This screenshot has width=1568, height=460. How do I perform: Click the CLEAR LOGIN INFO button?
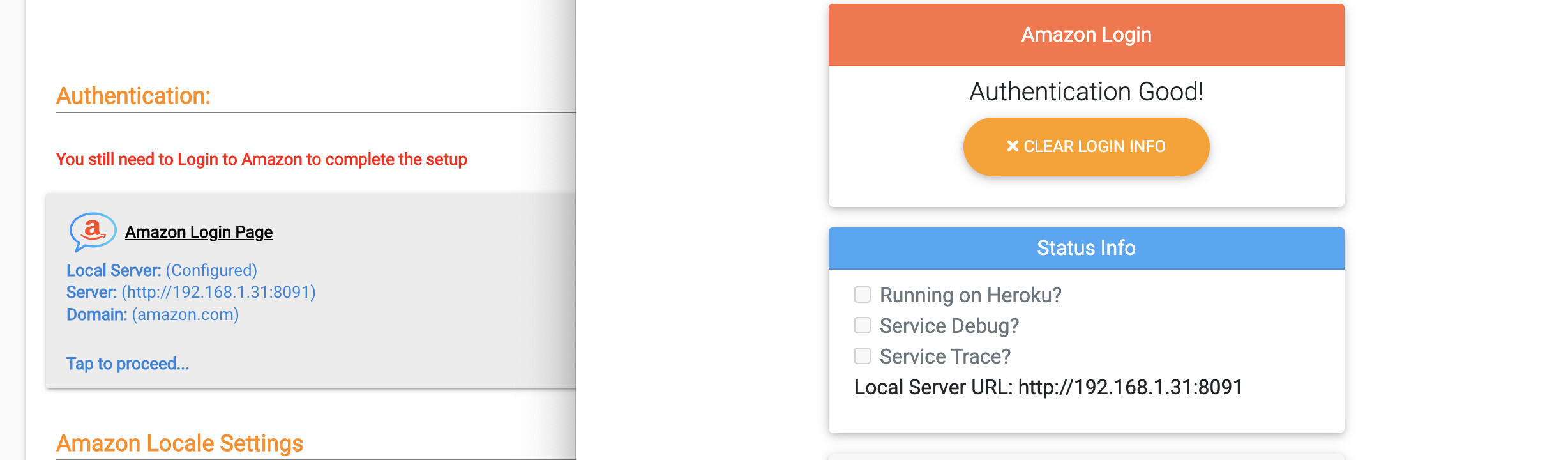coord(1086,146)
